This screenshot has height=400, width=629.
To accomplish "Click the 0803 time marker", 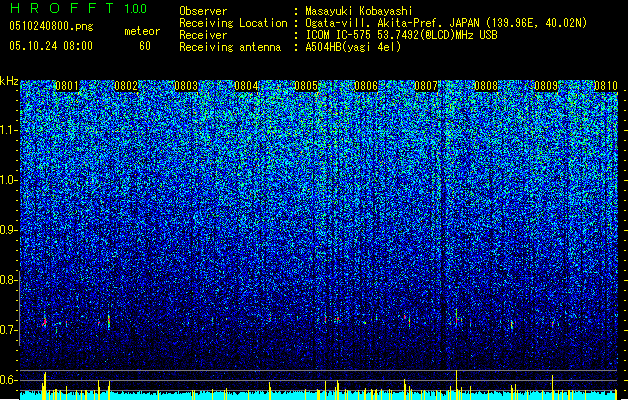I will pyautogui.click(x=186, y=86).
